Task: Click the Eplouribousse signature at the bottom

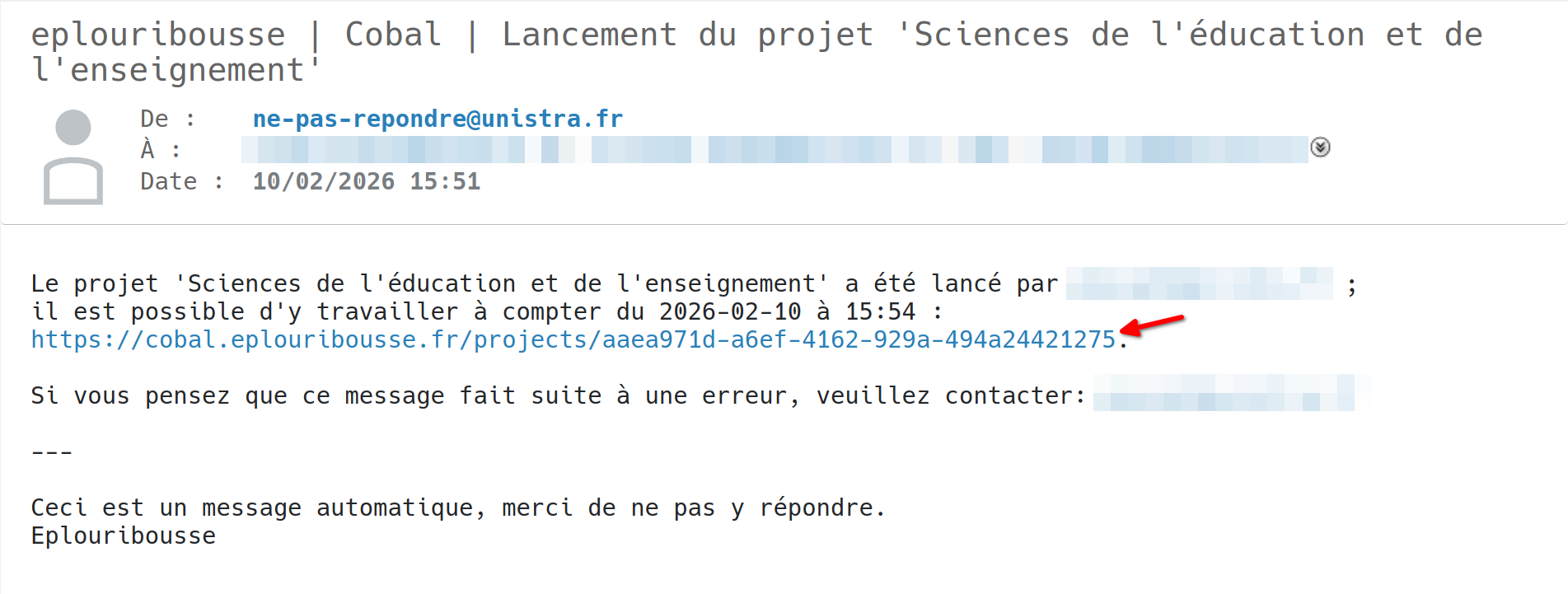Action: (124, 536)
